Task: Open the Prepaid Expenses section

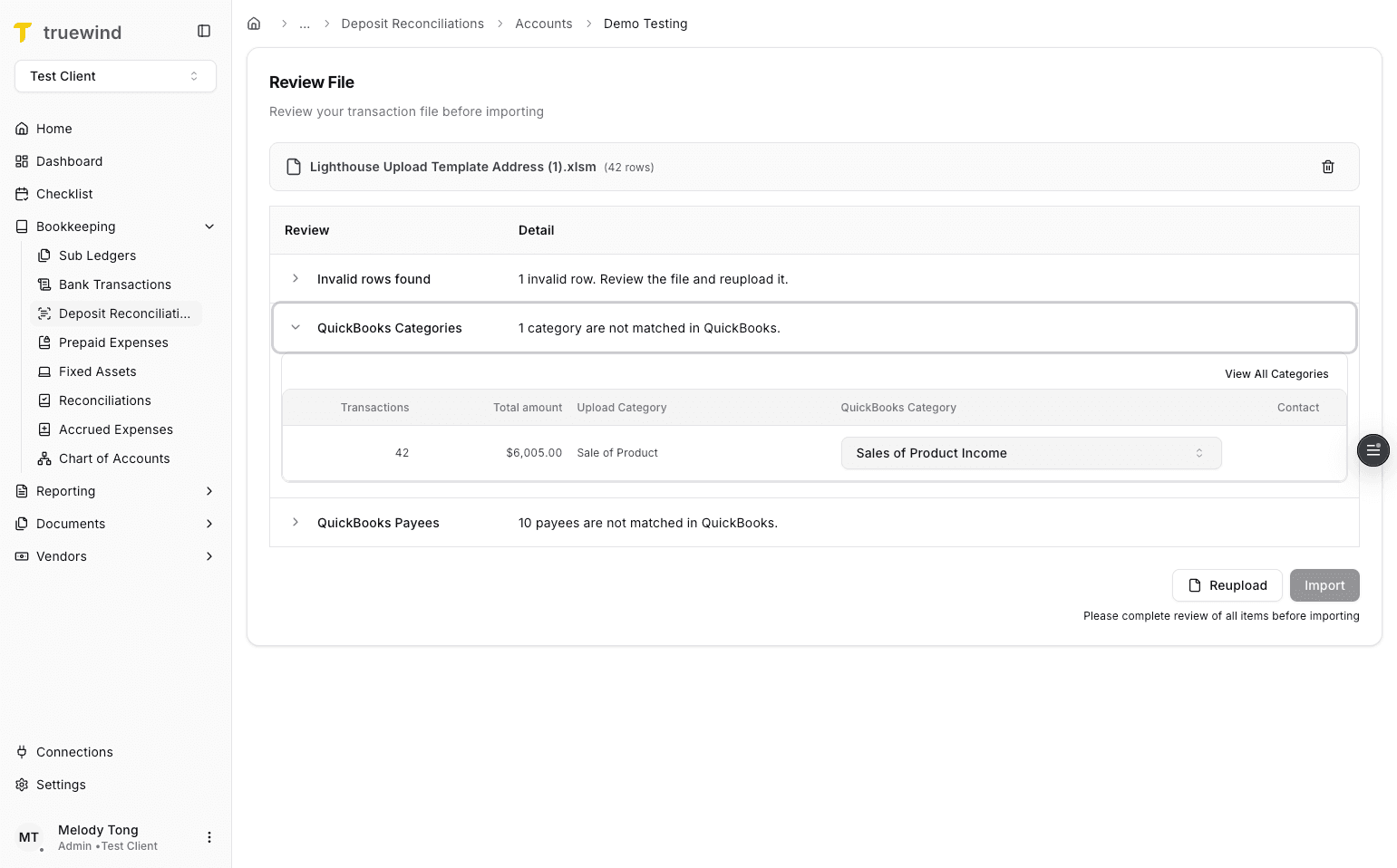Action: [x=113, y=342]
